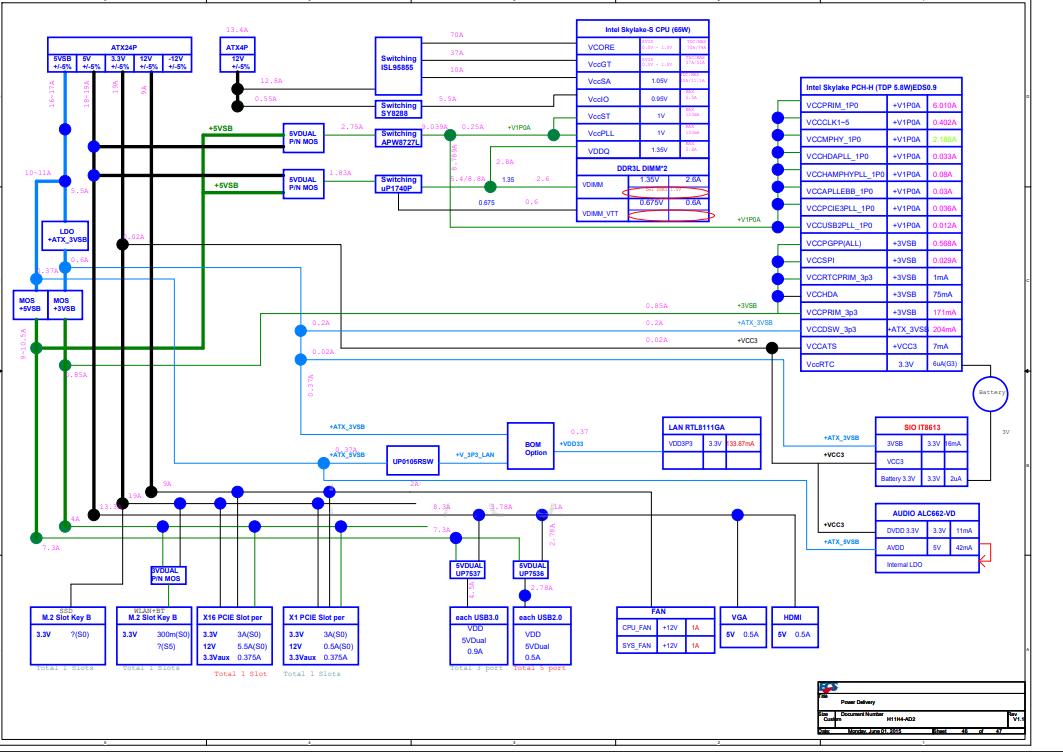The image size is (1063, 752).
Task: Select the MOS +5VSB block
Action: click(x=31, y=304)
